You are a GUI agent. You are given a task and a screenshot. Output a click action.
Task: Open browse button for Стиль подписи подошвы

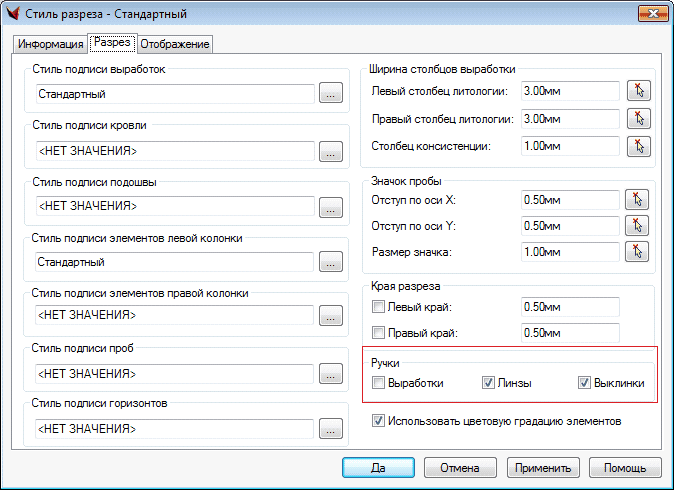click(x=330, y=207)
